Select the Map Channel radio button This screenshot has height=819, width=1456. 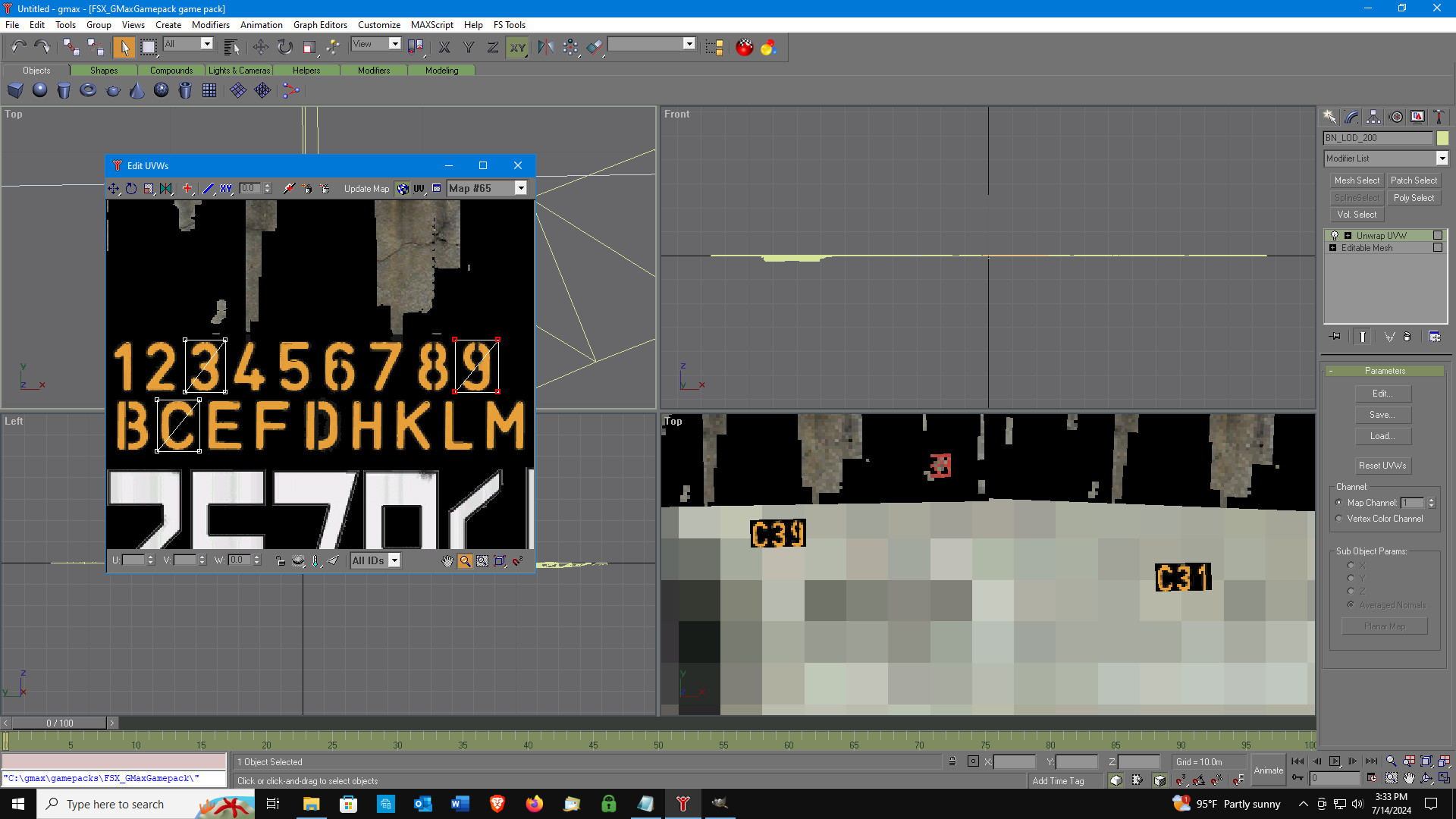click(x=1338, y=503)
